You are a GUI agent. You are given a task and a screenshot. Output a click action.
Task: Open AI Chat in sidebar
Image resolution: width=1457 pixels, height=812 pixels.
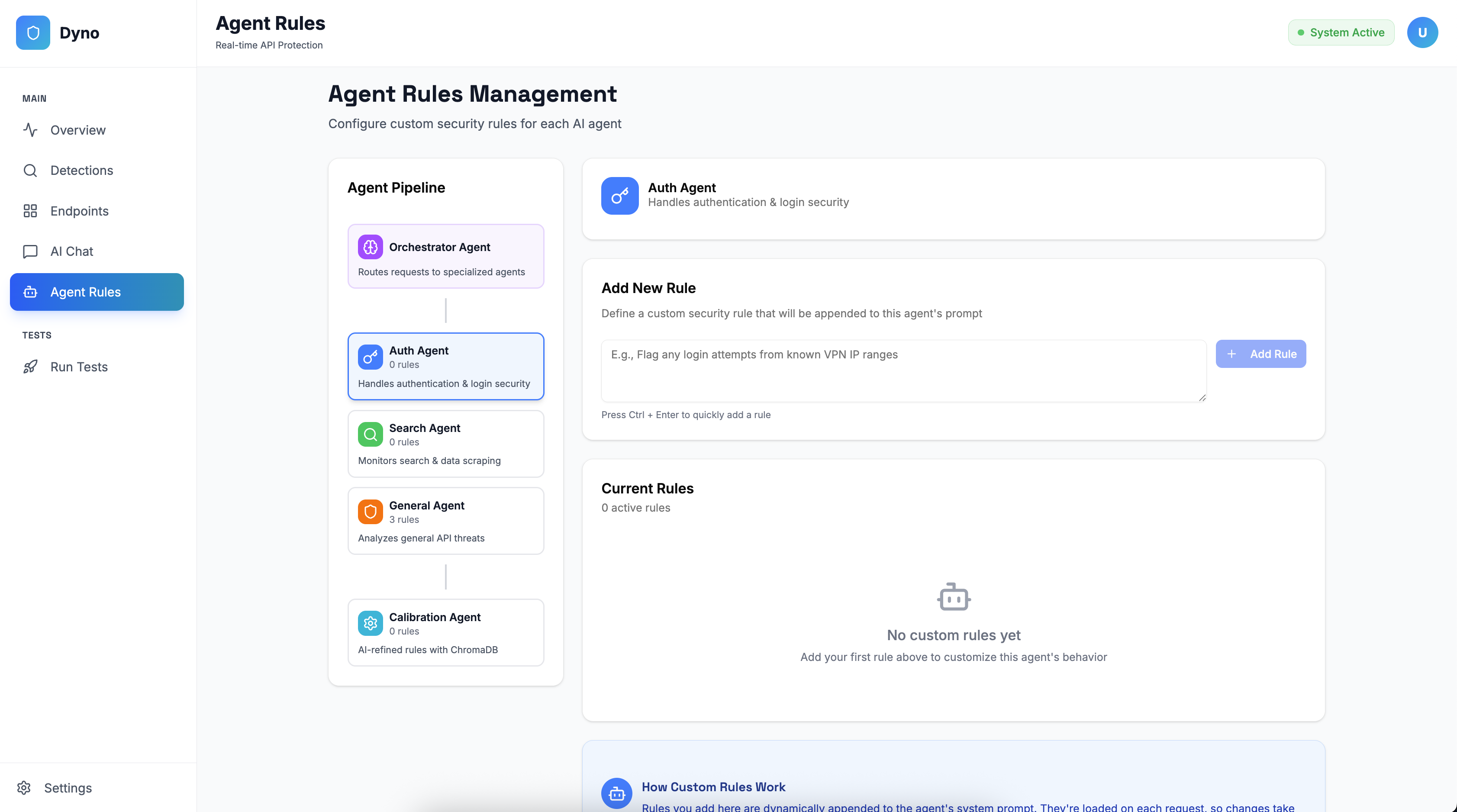(x=71, y=251)
